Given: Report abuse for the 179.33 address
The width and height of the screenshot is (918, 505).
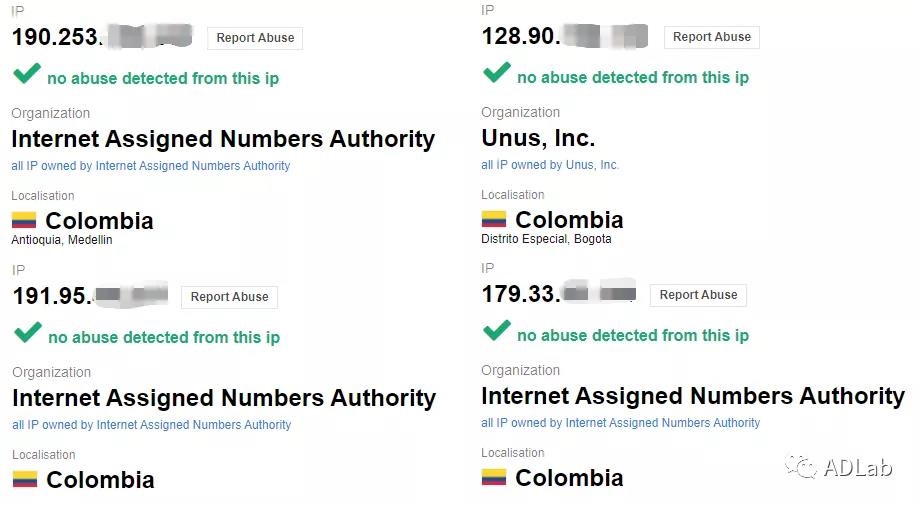Looking at the screenshot, I should tap(698, 295).
